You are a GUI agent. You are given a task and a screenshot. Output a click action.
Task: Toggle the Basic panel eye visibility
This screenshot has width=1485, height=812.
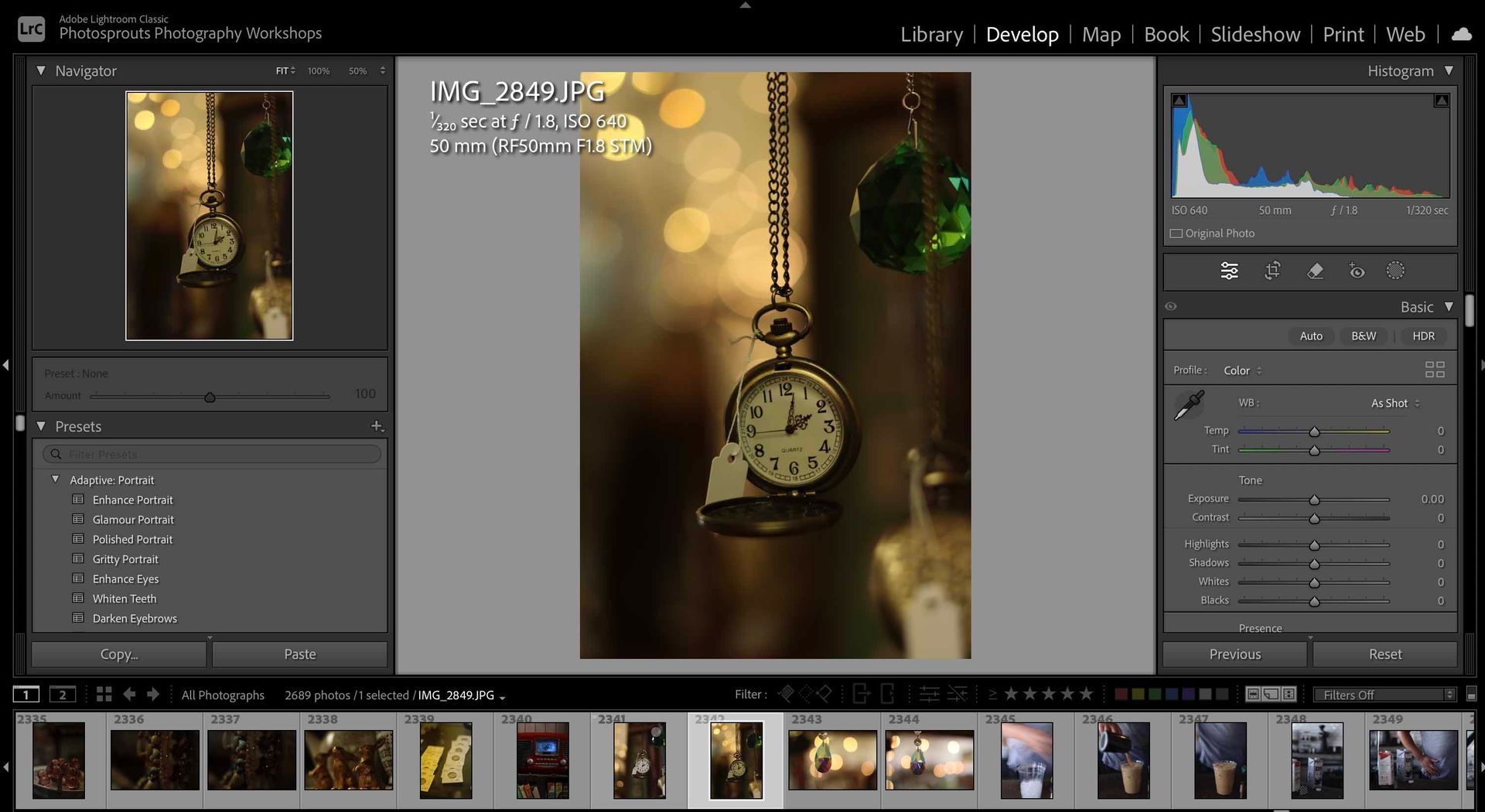coord(1171,307)
